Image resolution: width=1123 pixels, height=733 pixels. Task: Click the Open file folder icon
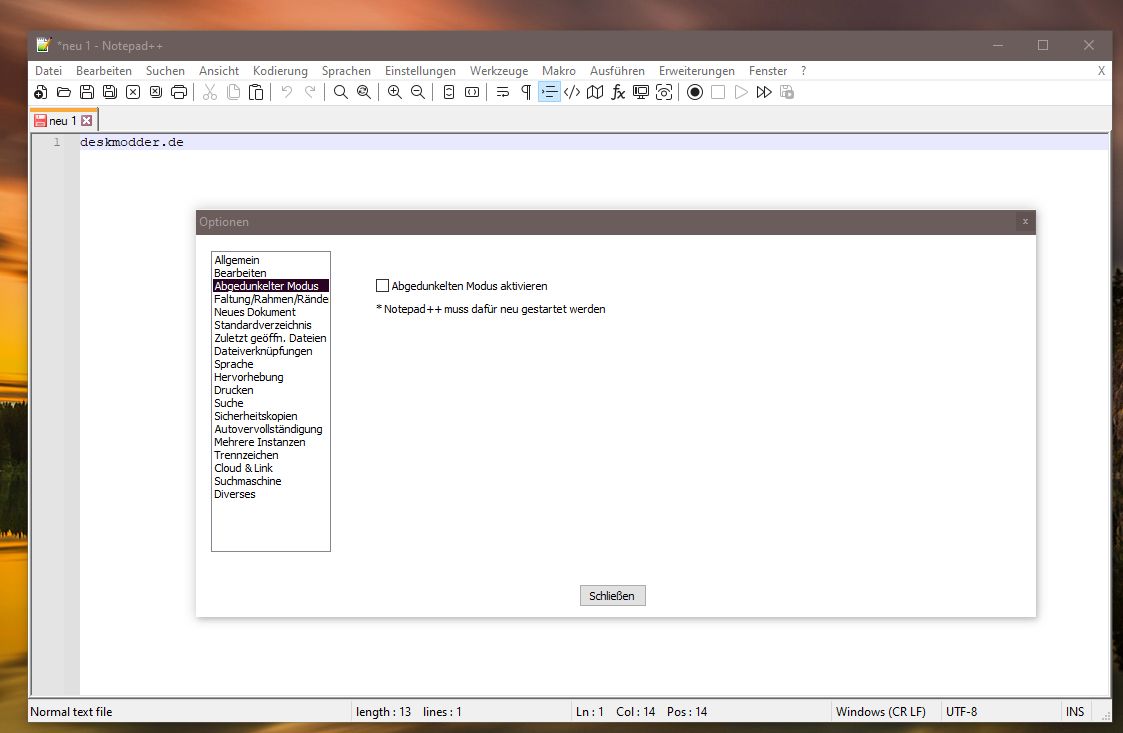click(64, 92)
